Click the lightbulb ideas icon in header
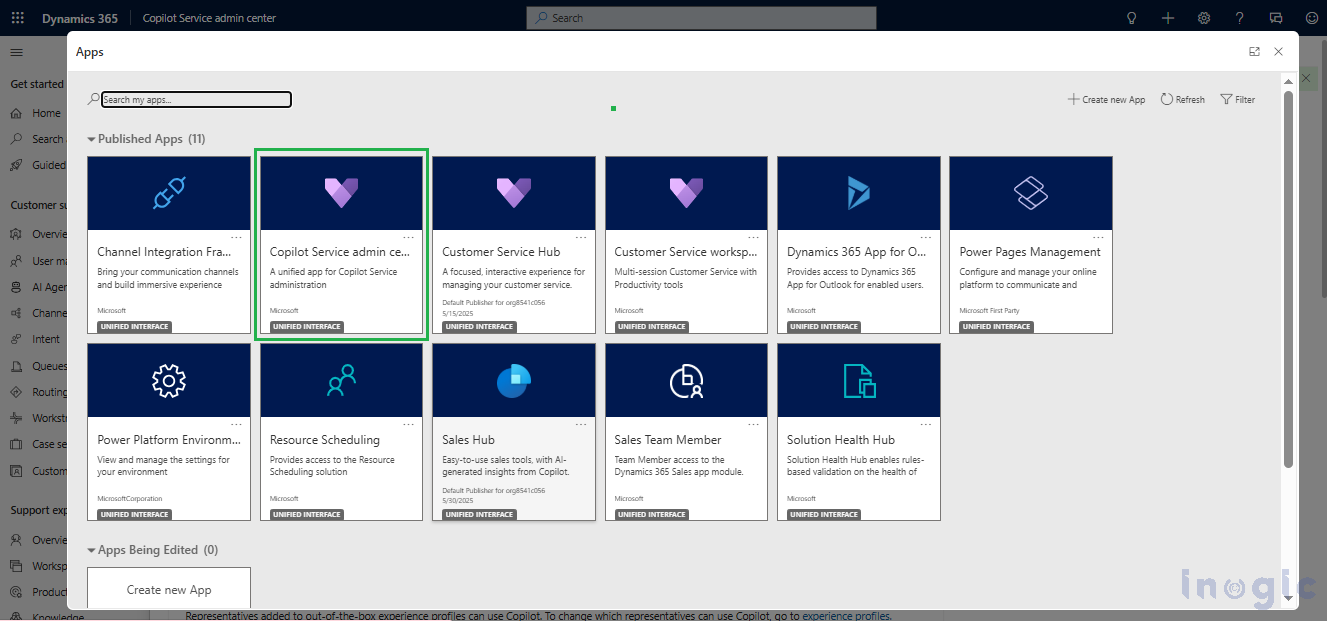1327x621 pixels. 1132,18
